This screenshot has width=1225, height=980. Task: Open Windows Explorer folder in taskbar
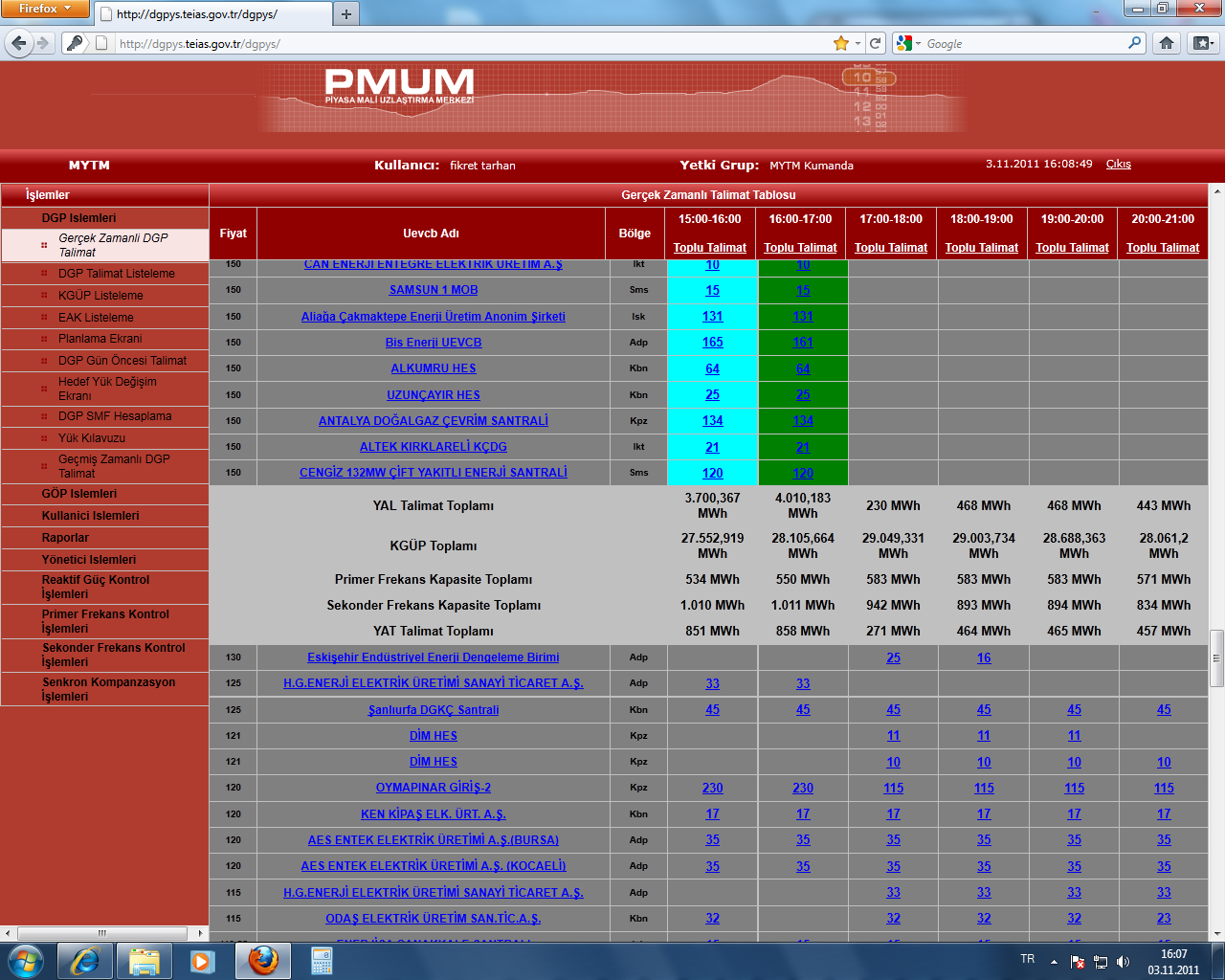tap(144, 960)
